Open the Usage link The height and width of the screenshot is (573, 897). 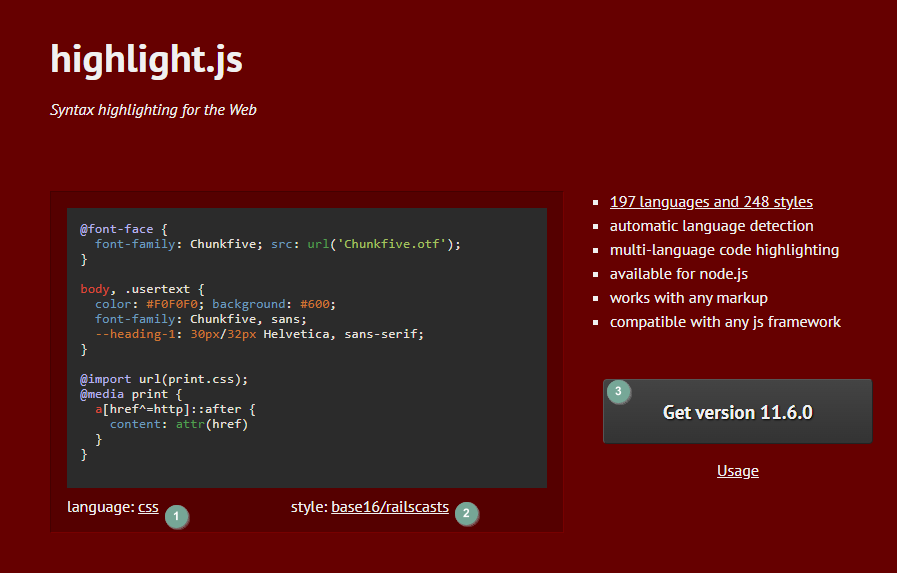pyautogui.click(x=737, y=471)
